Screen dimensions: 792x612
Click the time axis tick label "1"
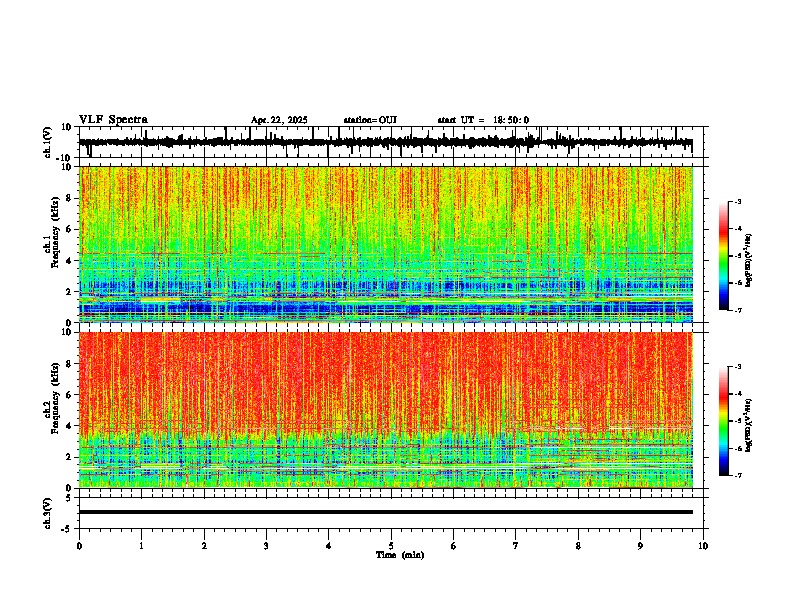click(x=141, y=546)
